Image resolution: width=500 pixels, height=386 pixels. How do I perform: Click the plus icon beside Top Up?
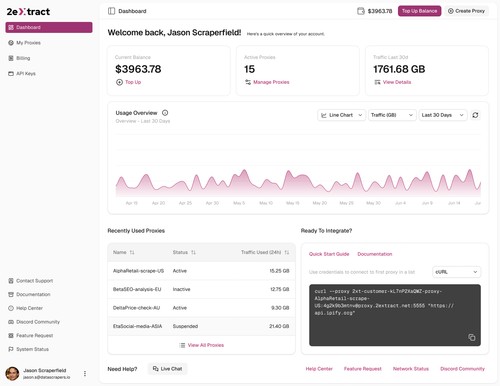[119, 82]
